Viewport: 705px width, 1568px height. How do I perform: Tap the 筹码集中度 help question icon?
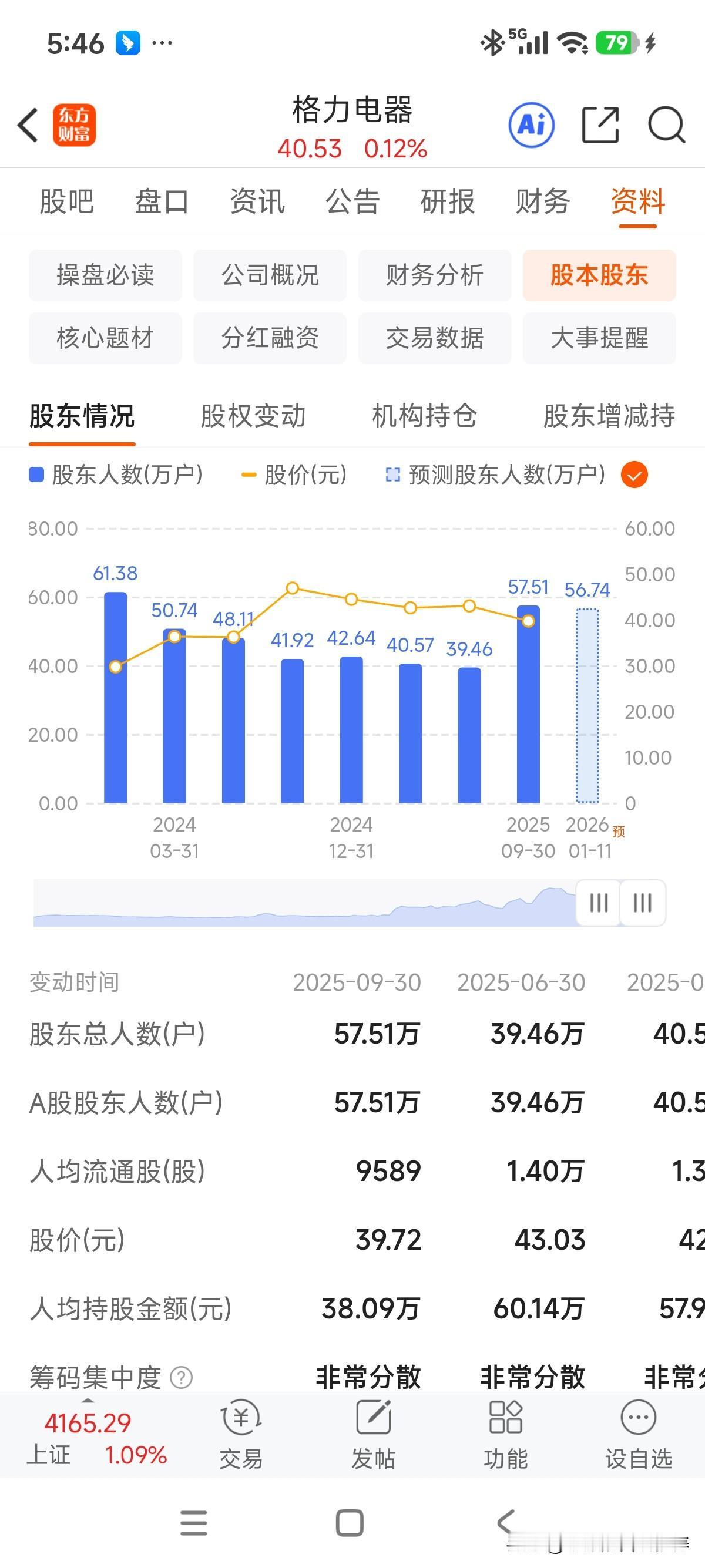[181, 1377]
